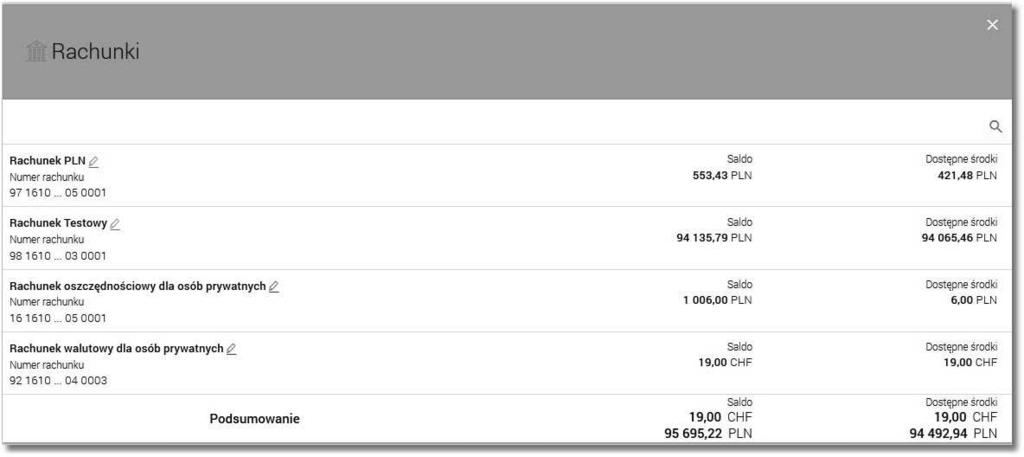Click account number 98 1610 ... 03 0001
The image size is (1024, 457).
pos(58,256)
